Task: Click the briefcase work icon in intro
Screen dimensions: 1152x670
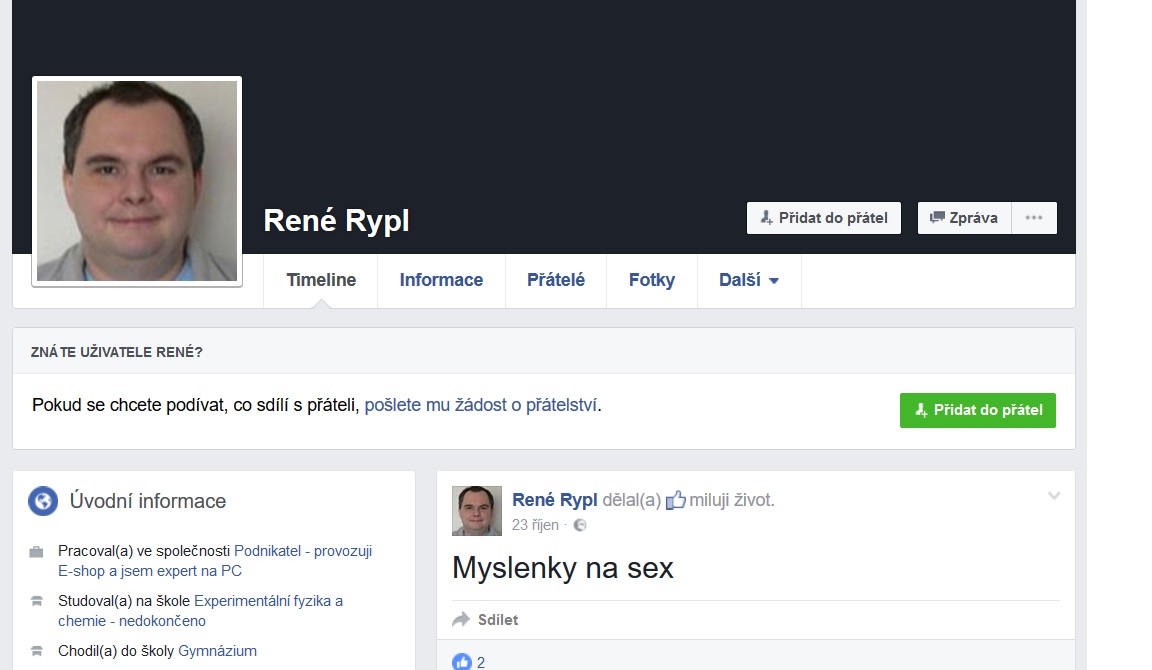Action: (x=37, y=551)
